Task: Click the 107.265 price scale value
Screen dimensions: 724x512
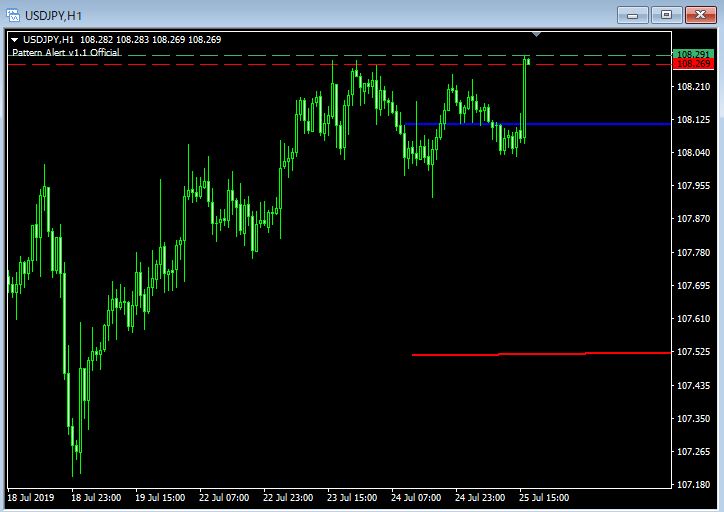Action: pos(693,452)
